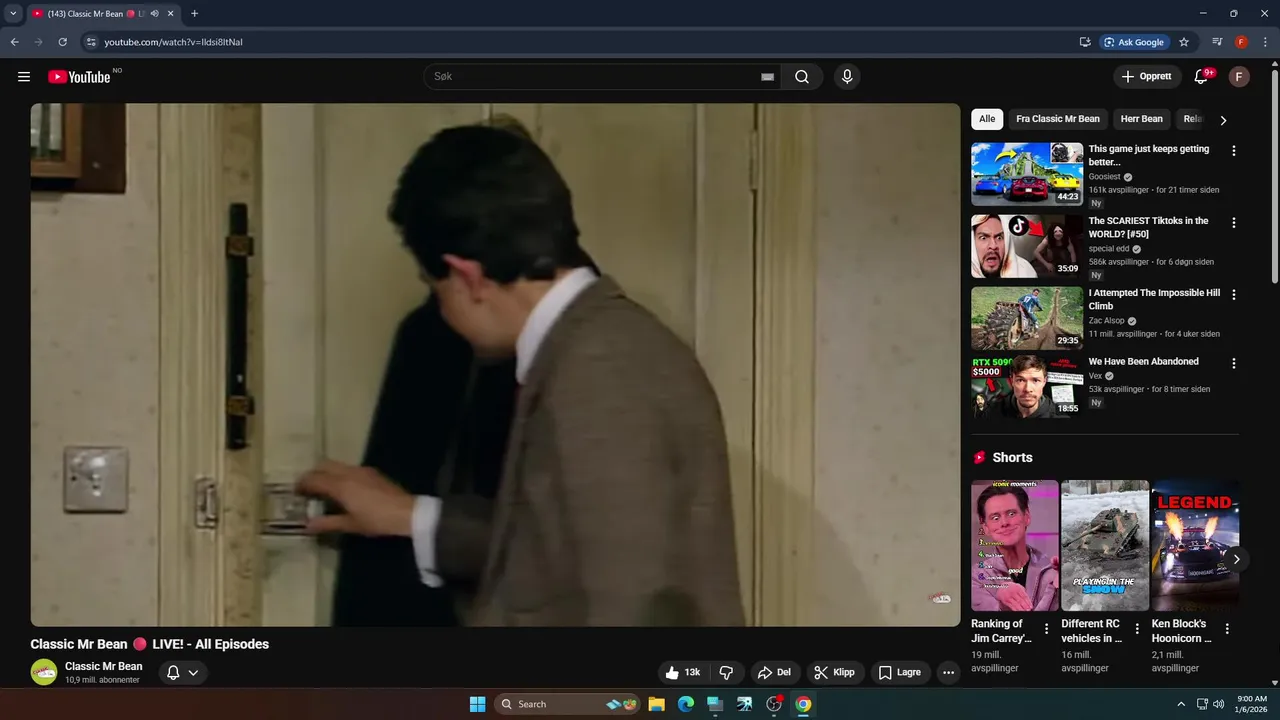Open on-screen keyboard in search box
This screenshot has width=1280, height=720.
coord(768,77)
